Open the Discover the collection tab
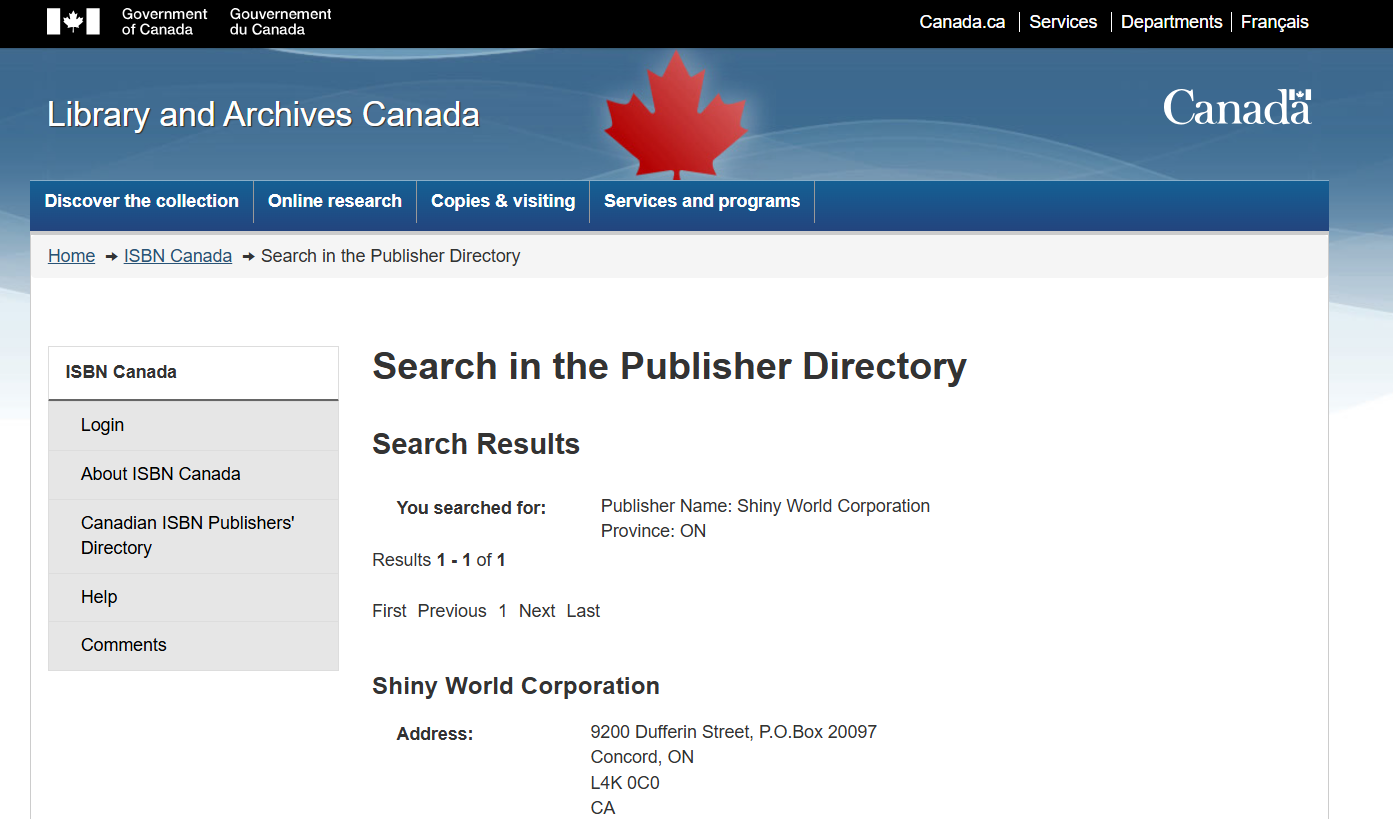Viewport: 1393px width, 819px height. point(141,201)
